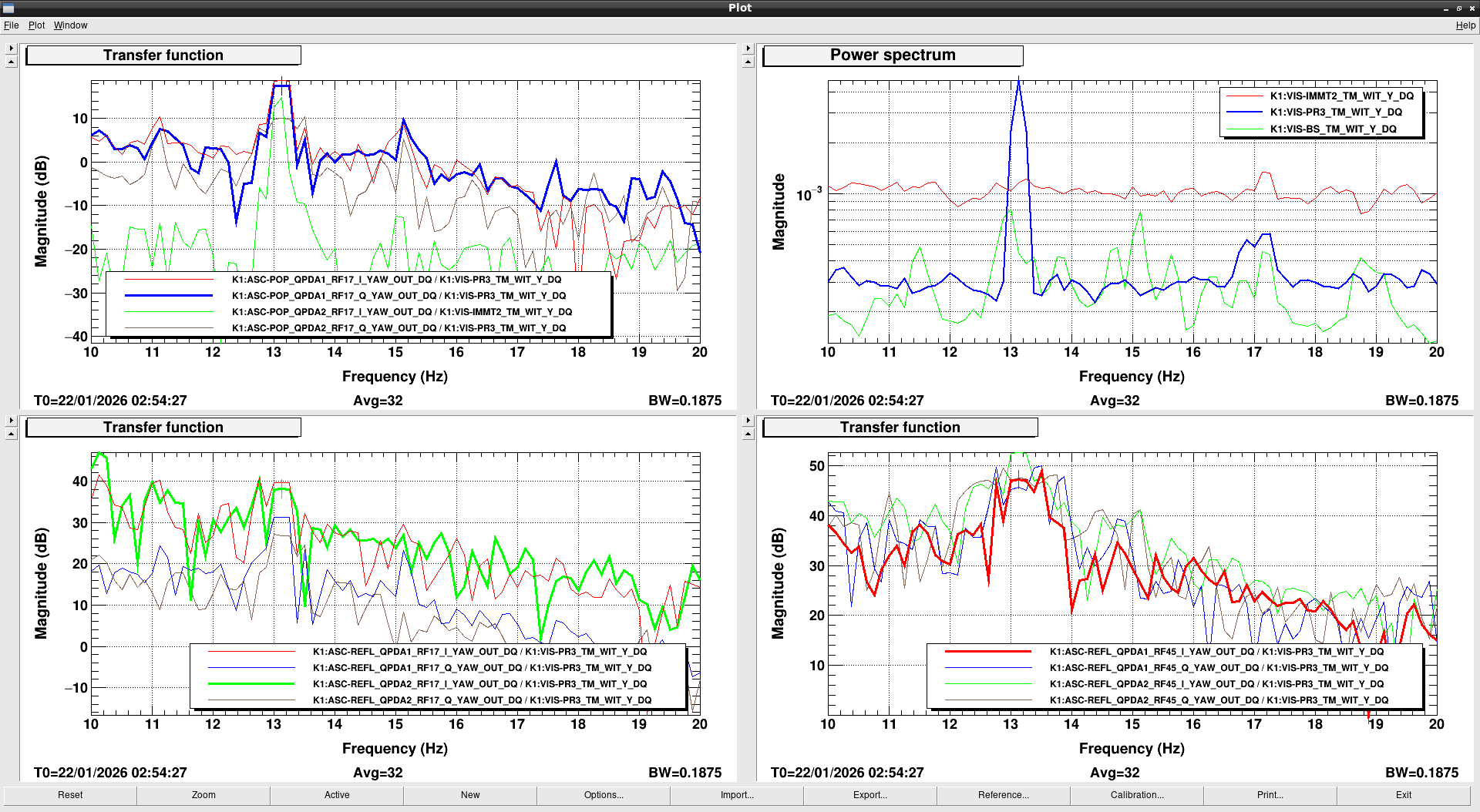Select the Power spectrum title box
The width and height of the screenshot is (1480, 812).
(893, 55)
